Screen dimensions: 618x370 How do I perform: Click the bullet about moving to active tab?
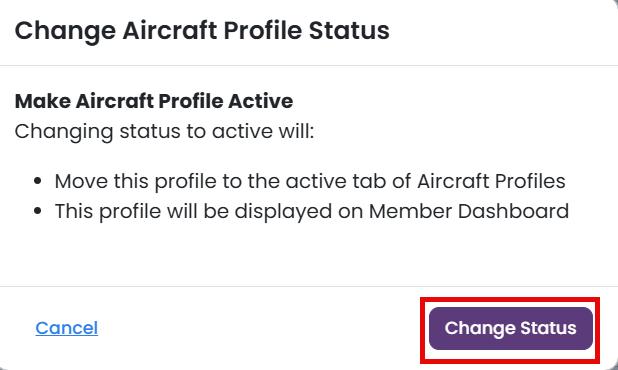(310, 181)
